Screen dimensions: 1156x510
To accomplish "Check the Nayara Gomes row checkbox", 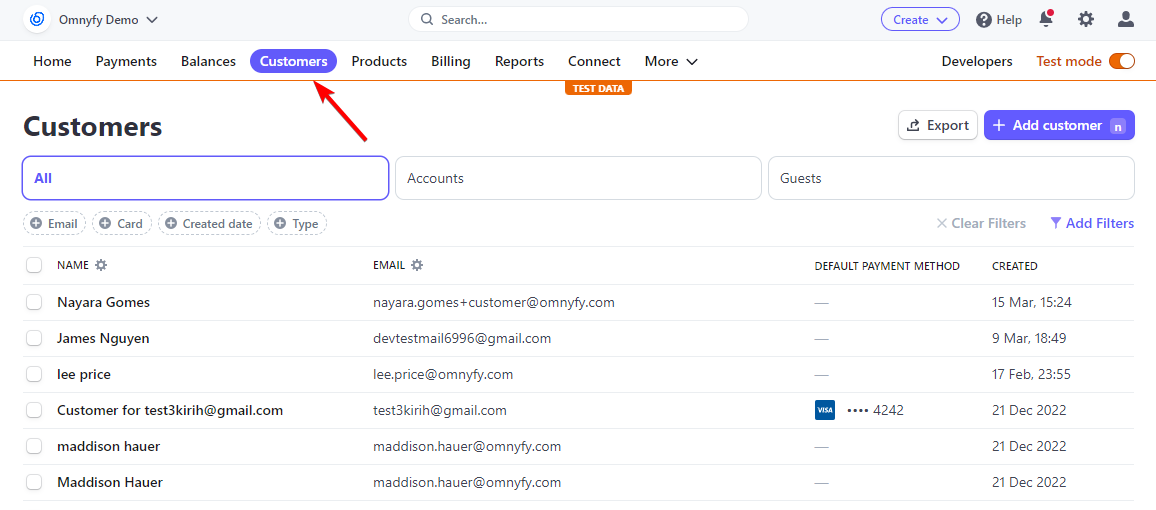I will coord(34,302).
